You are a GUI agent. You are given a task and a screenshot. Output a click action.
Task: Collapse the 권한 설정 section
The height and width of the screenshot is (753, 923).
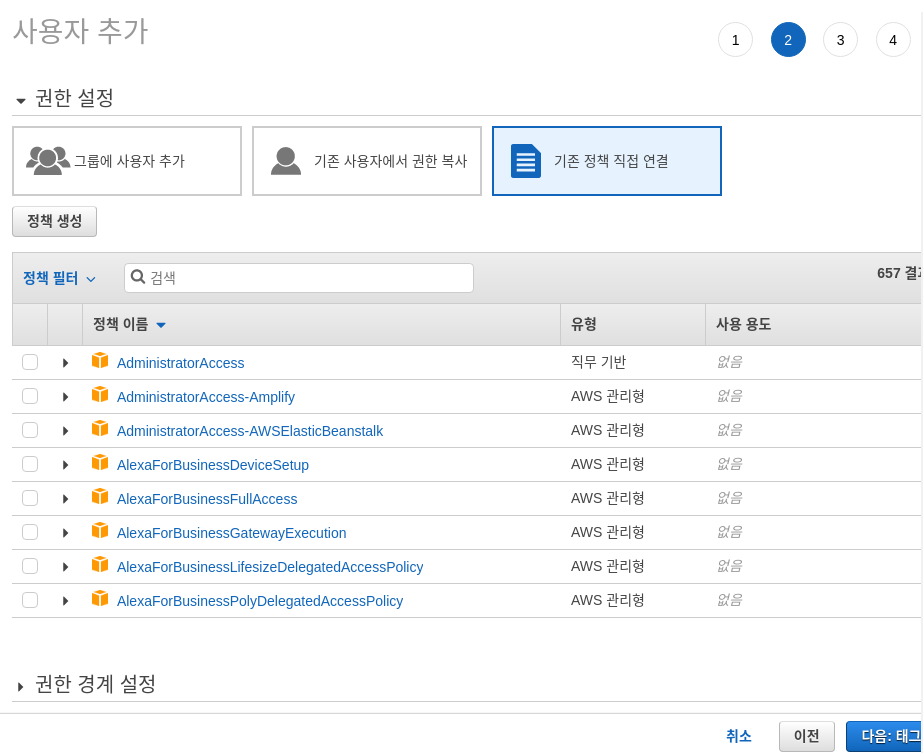[21, 101]
